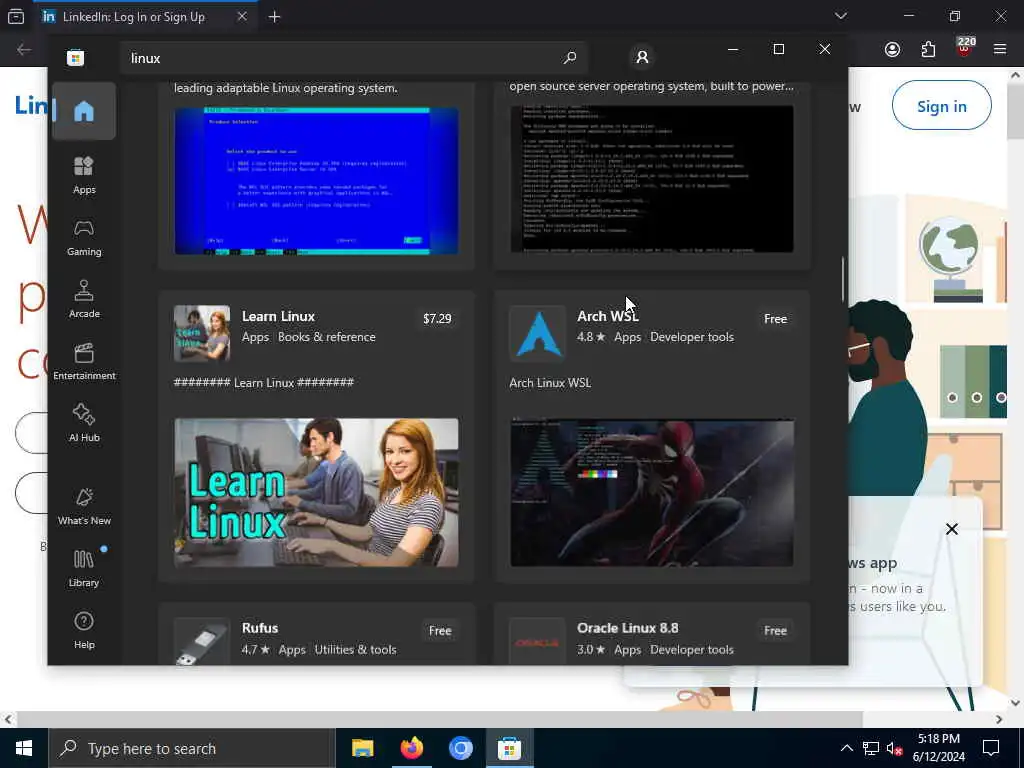The image size is (1024, 768).
Task: Click the taskbar search box
Action: [x=192, y=748]
